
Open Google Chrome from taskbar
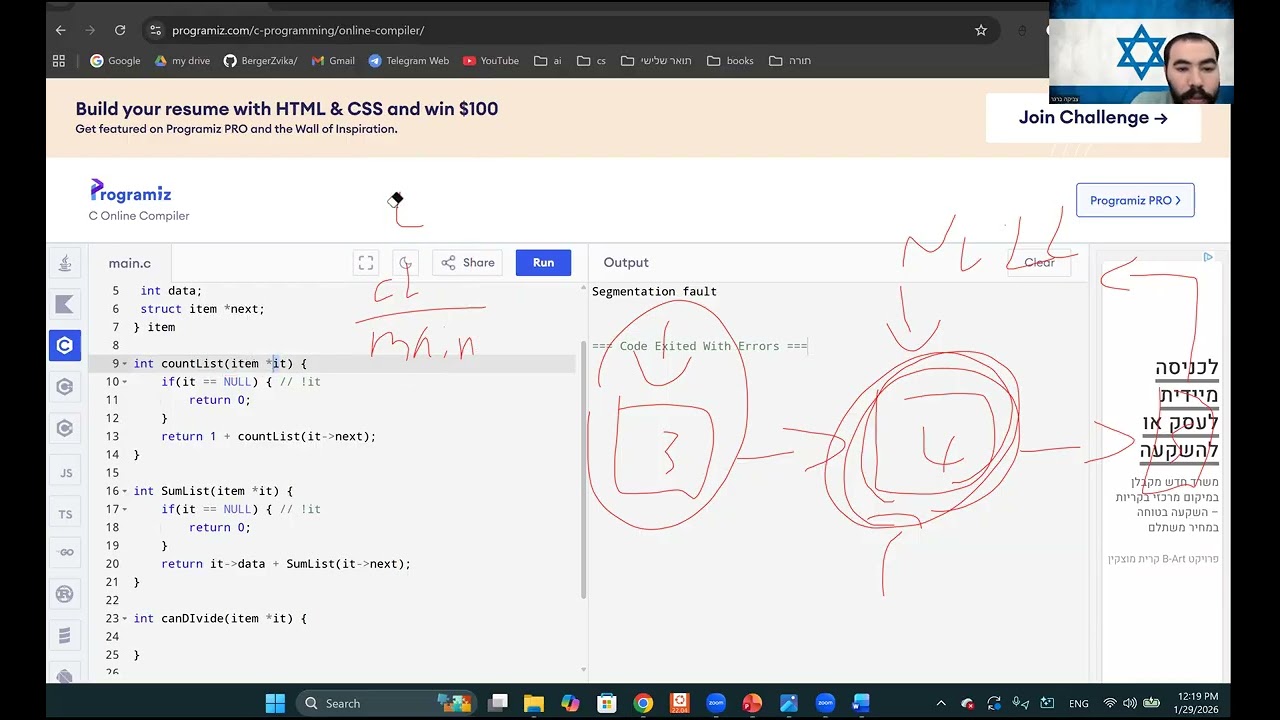[x=643, y=703]
